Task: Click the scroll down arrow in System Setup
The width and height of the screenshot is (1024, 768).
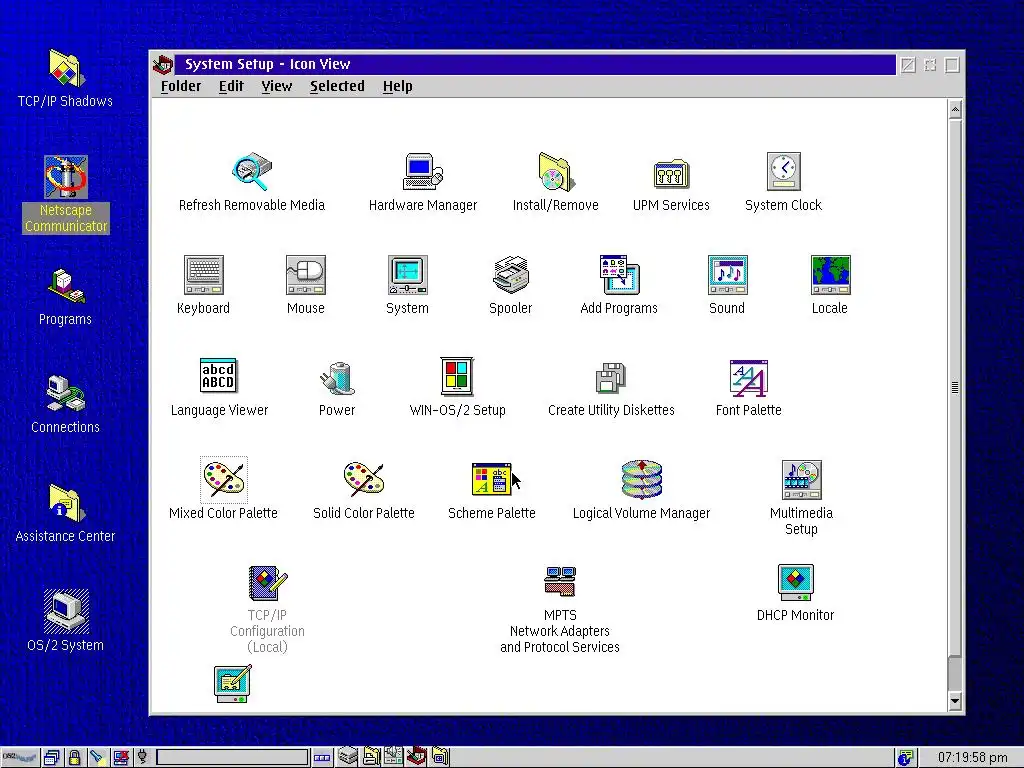Action: pyautogui.click(x=955, y=701)
